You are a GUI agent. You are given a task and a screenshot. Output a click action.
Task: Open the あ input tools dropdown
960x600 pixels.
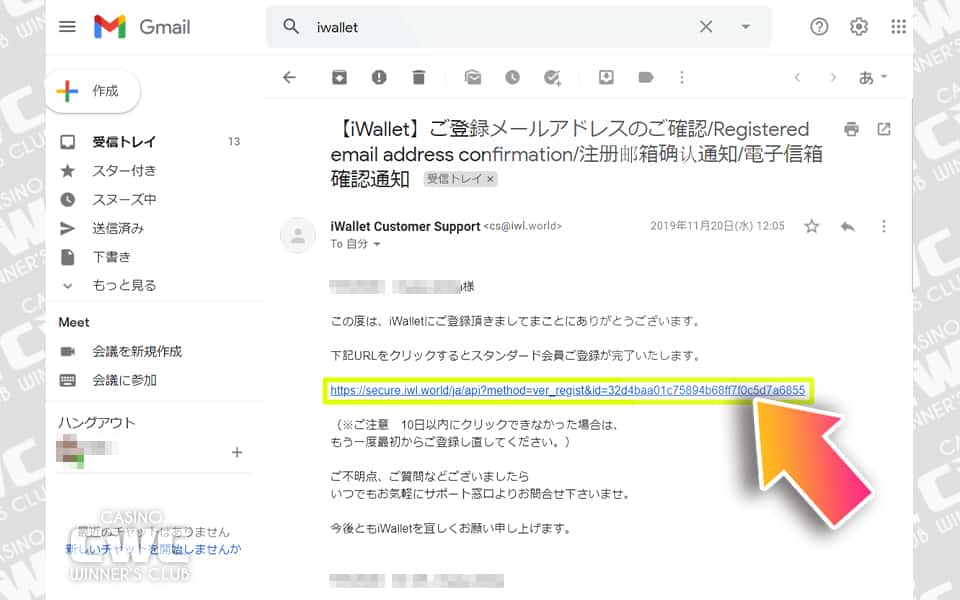[872, 77]
